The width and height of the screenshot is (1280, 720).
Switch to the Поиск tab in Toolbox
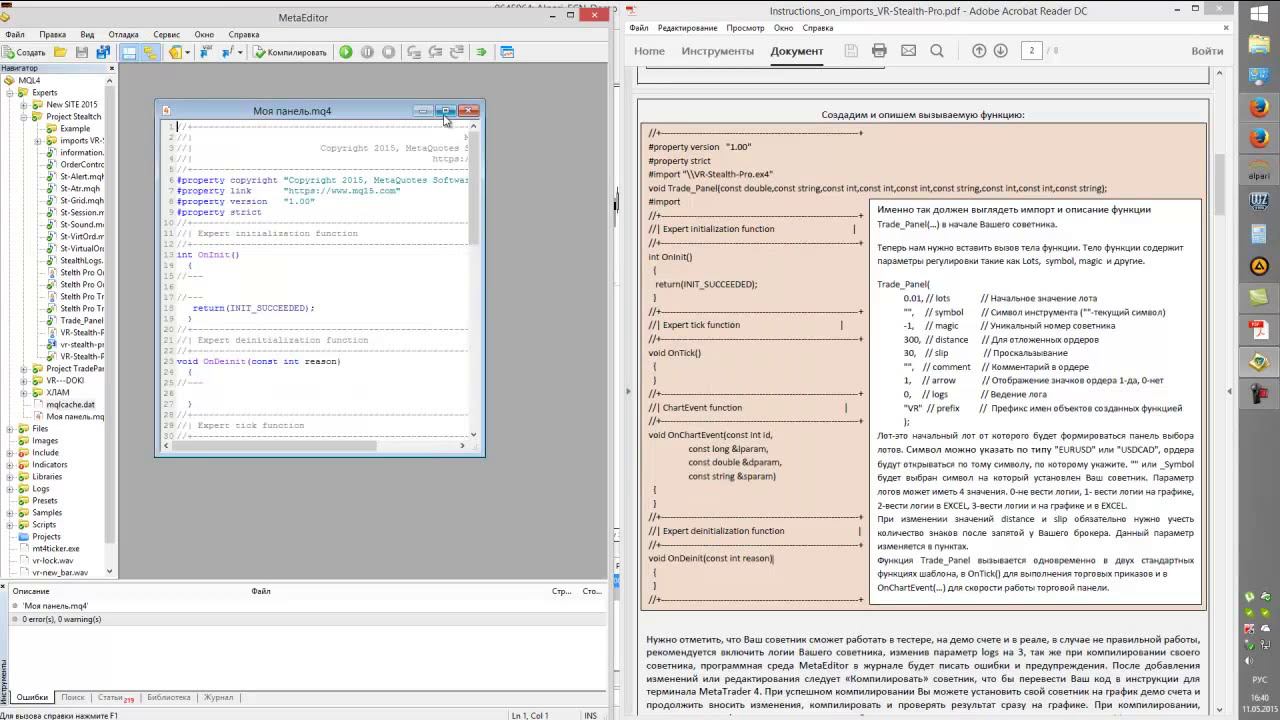pos(72,697)
